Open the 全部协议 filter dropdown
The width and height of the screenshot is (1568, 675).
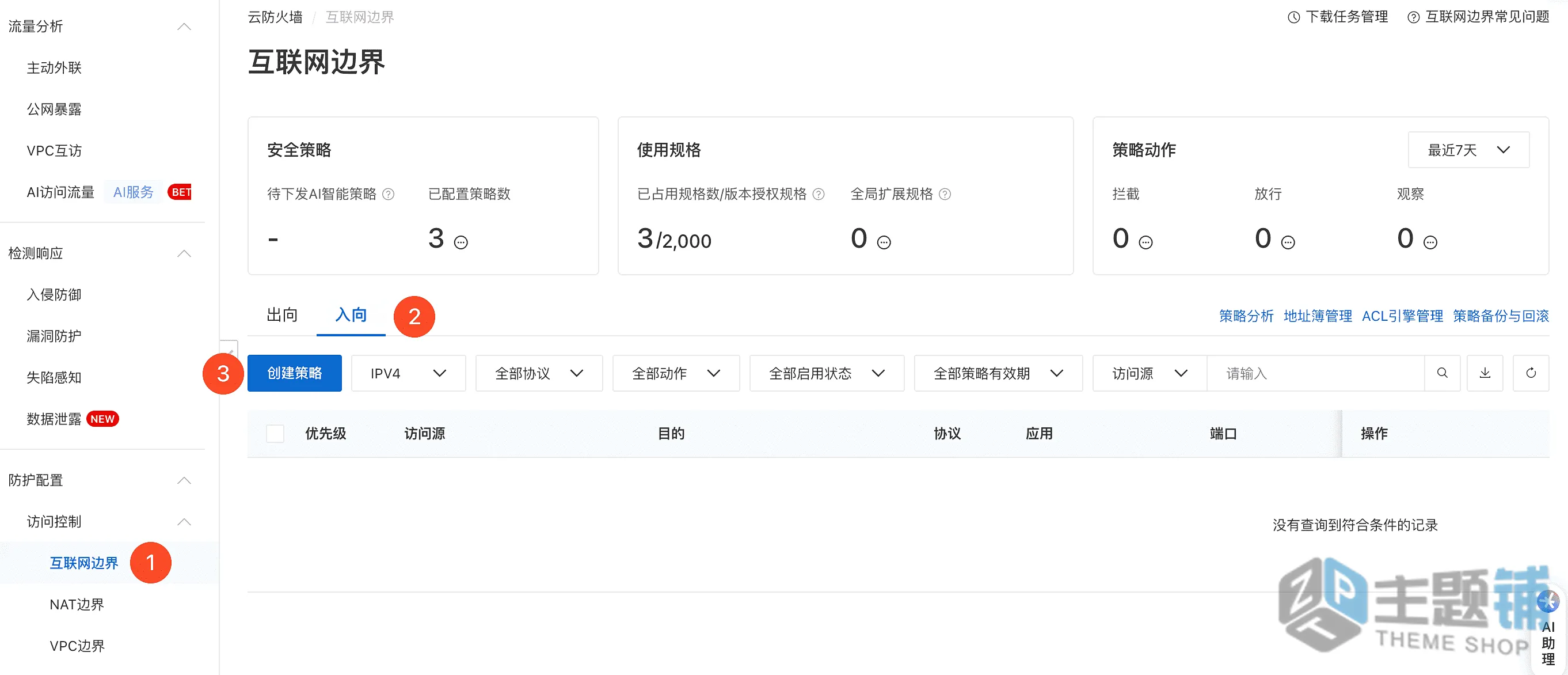pyautogui.click(x=539, y=373)
